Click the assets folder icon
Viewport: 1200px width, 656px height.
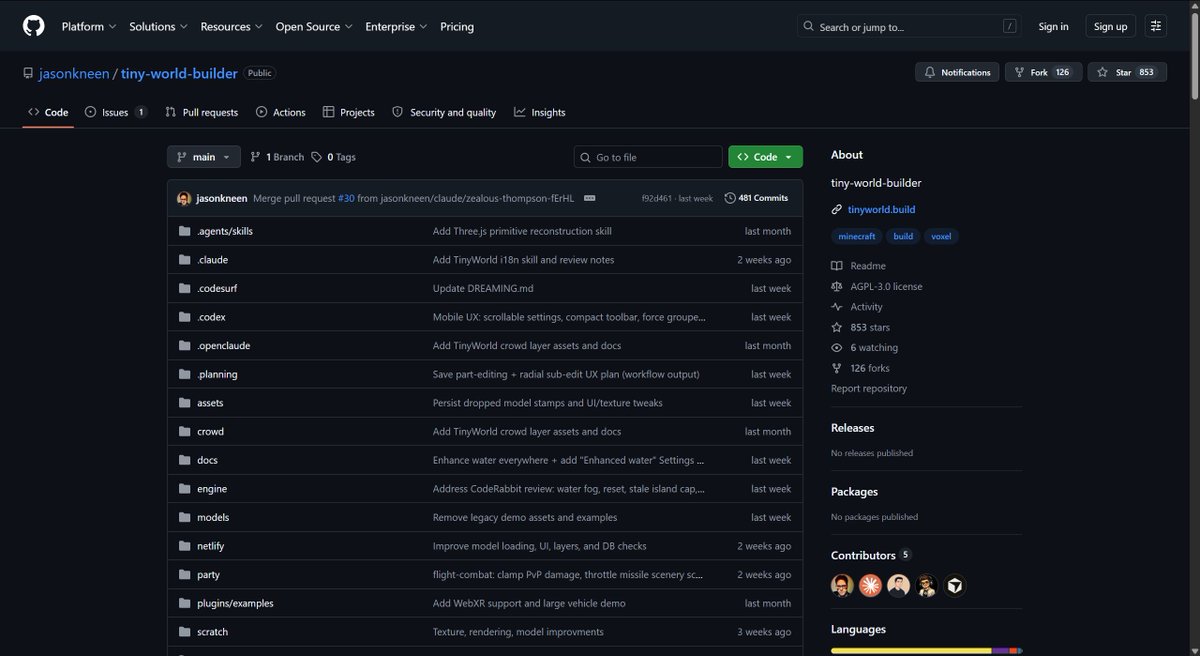(x=184, y=403)
